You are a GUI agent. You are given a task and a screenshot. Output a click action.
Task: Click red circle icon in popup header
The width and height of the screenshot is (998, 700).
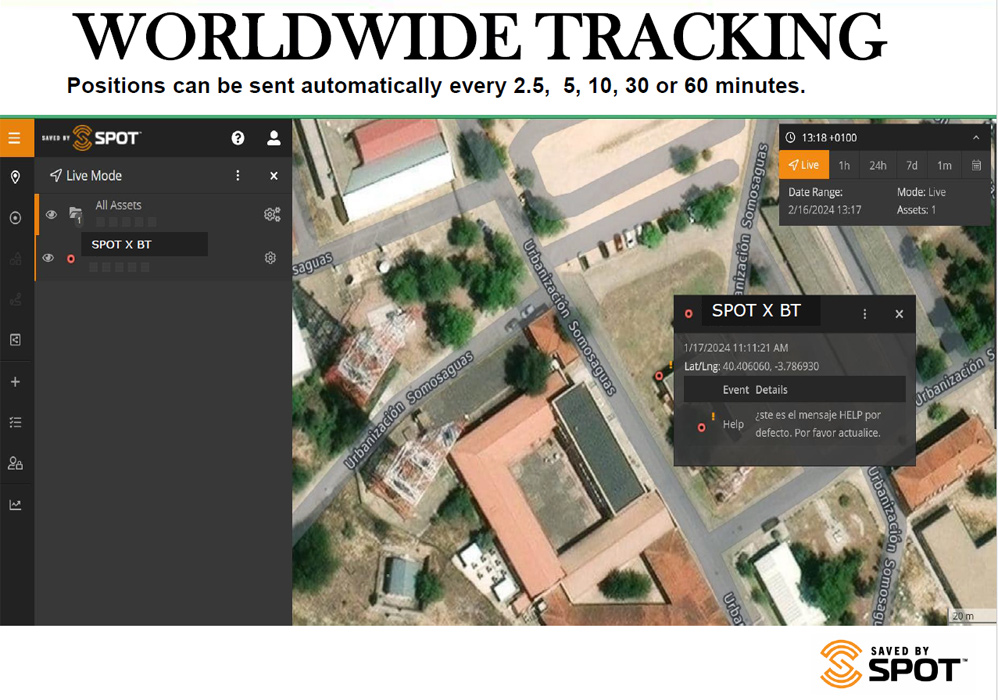point(689,313)
